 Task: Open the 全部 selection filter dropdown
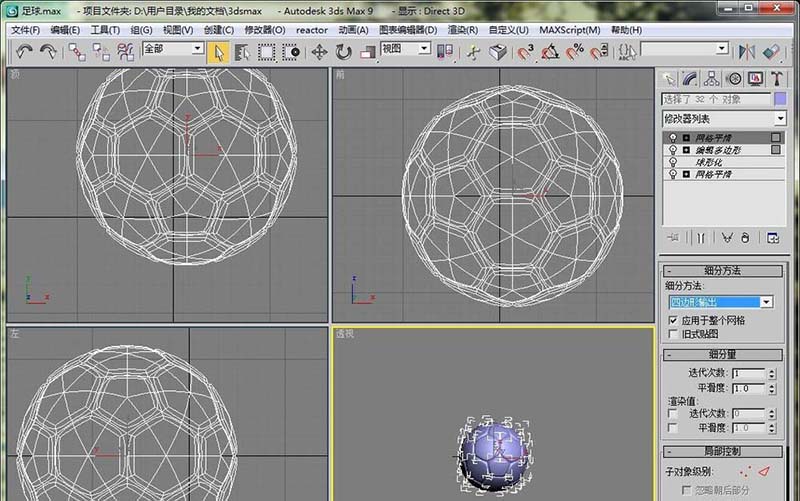click(197, 48)
